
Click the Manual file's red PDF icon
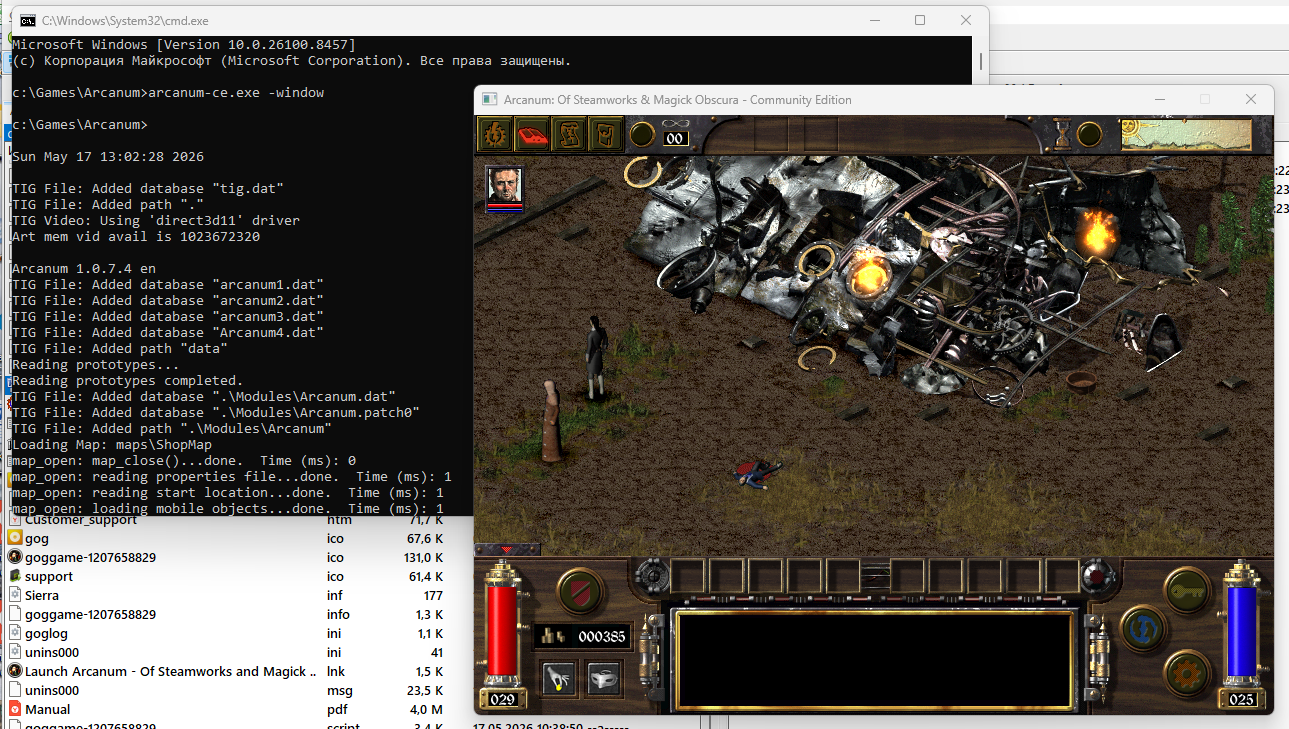(x=15, y=709)
